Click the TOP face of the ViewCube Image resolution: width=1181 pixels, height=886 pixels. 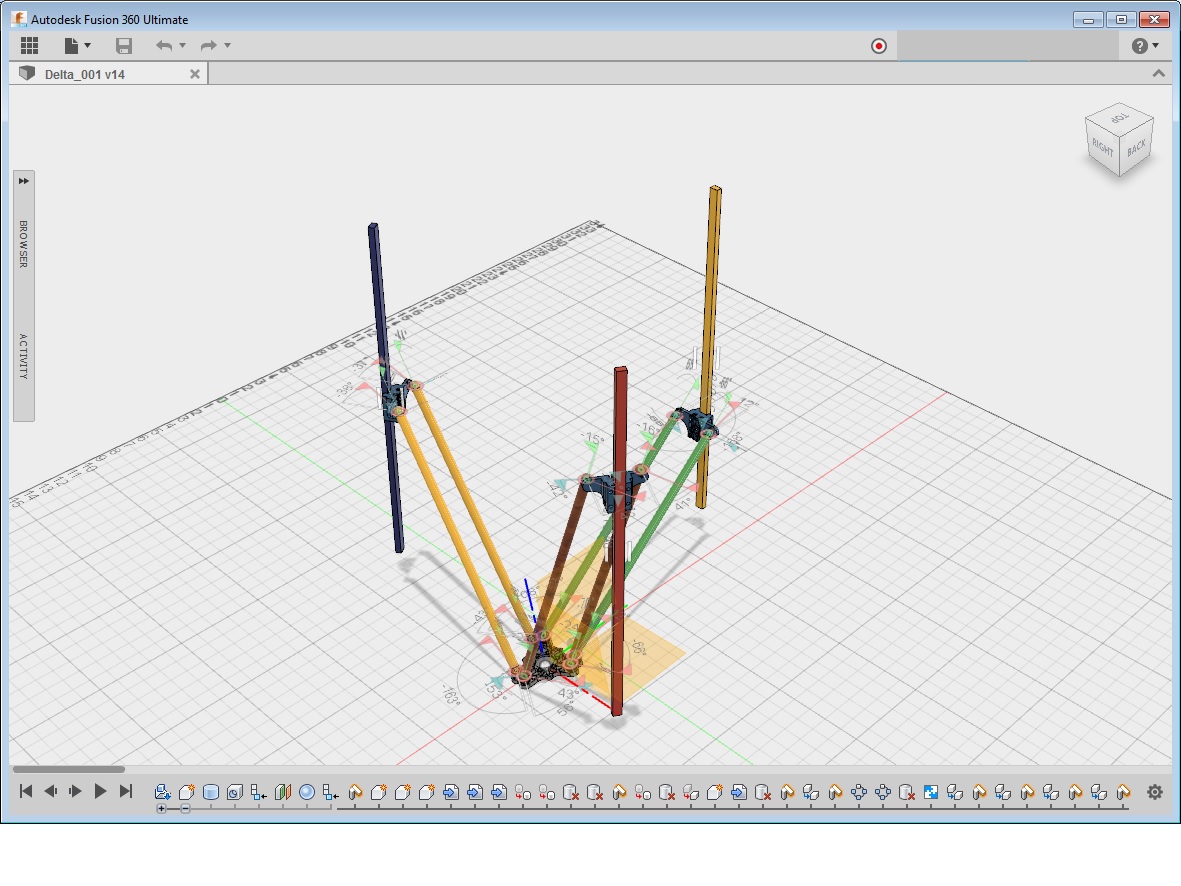[1121, 119]
